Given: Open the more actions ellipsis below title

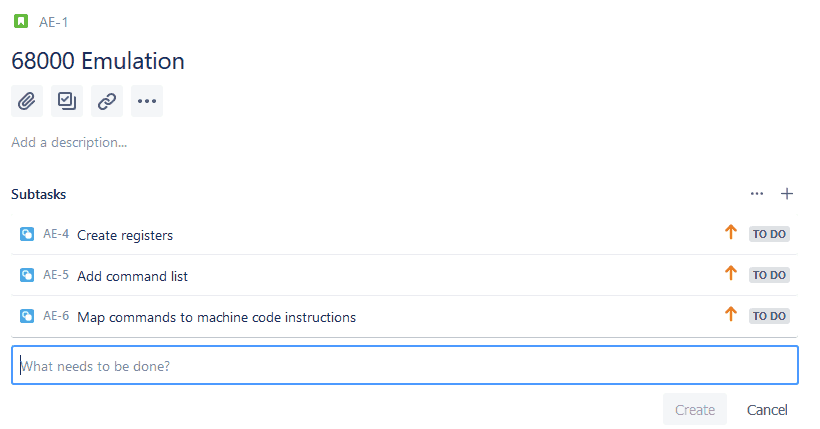Looking at the screenshot, I should (x=147, y=100).
